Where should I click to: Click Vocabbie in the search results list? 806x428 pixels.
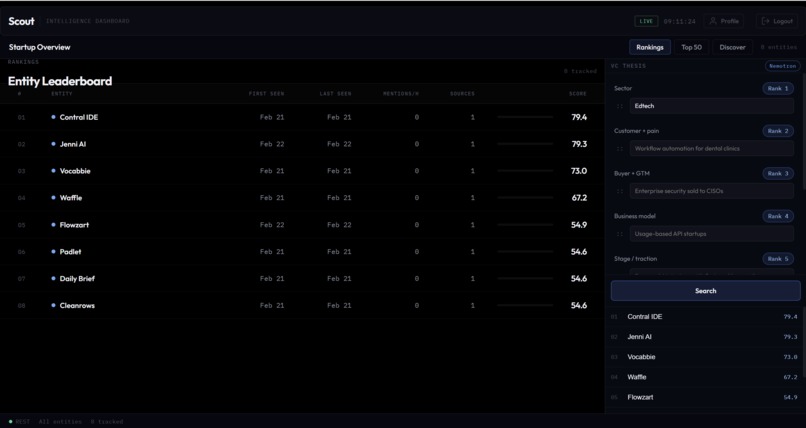(x=641, y=357)
